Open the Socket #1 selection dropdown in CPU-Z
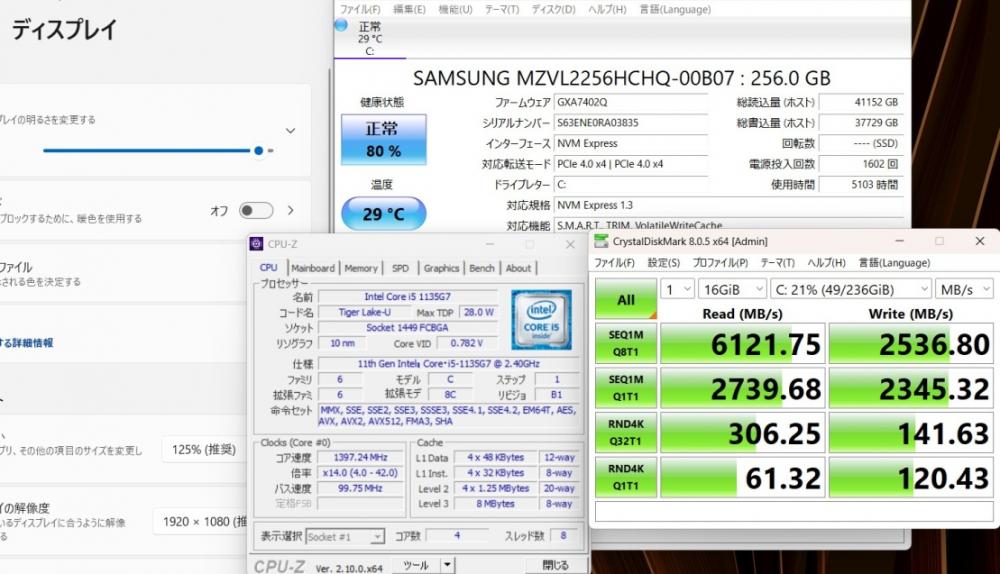1000x574 pixels. coord(345,536)
